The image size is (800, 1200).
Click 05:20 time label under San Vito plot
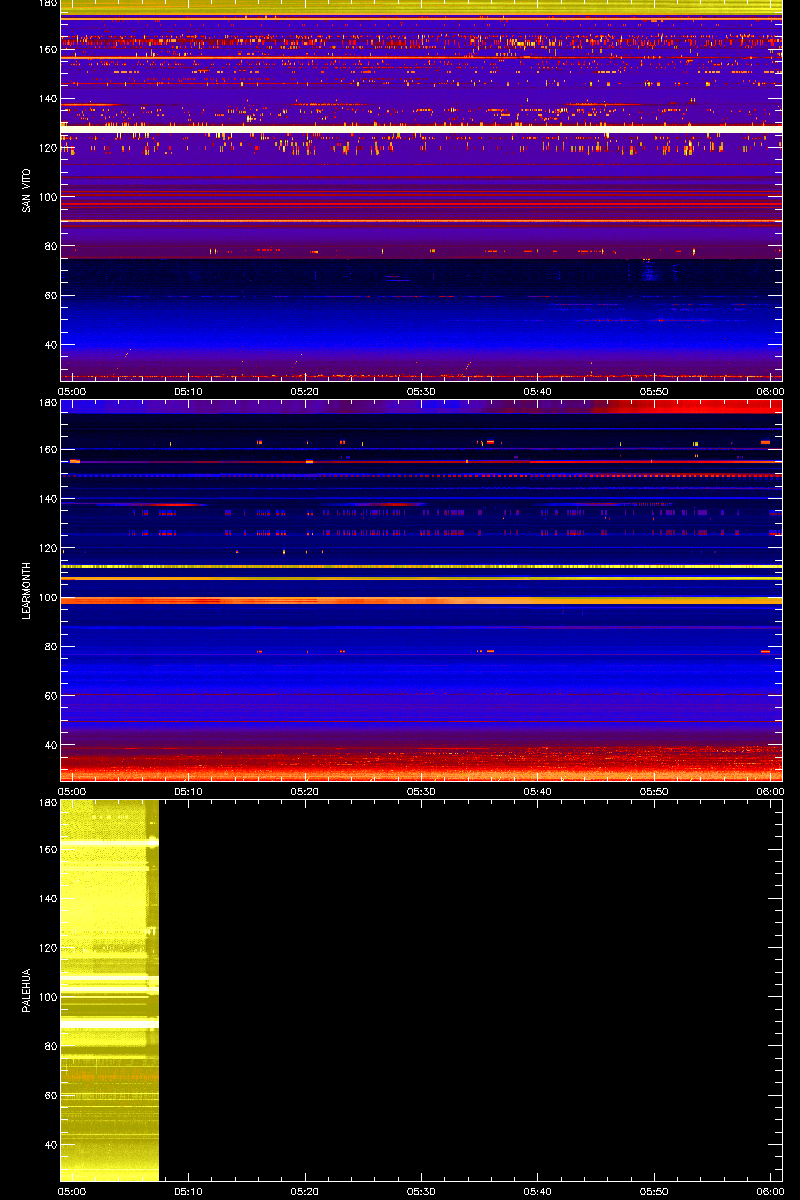tap(305, 392)
